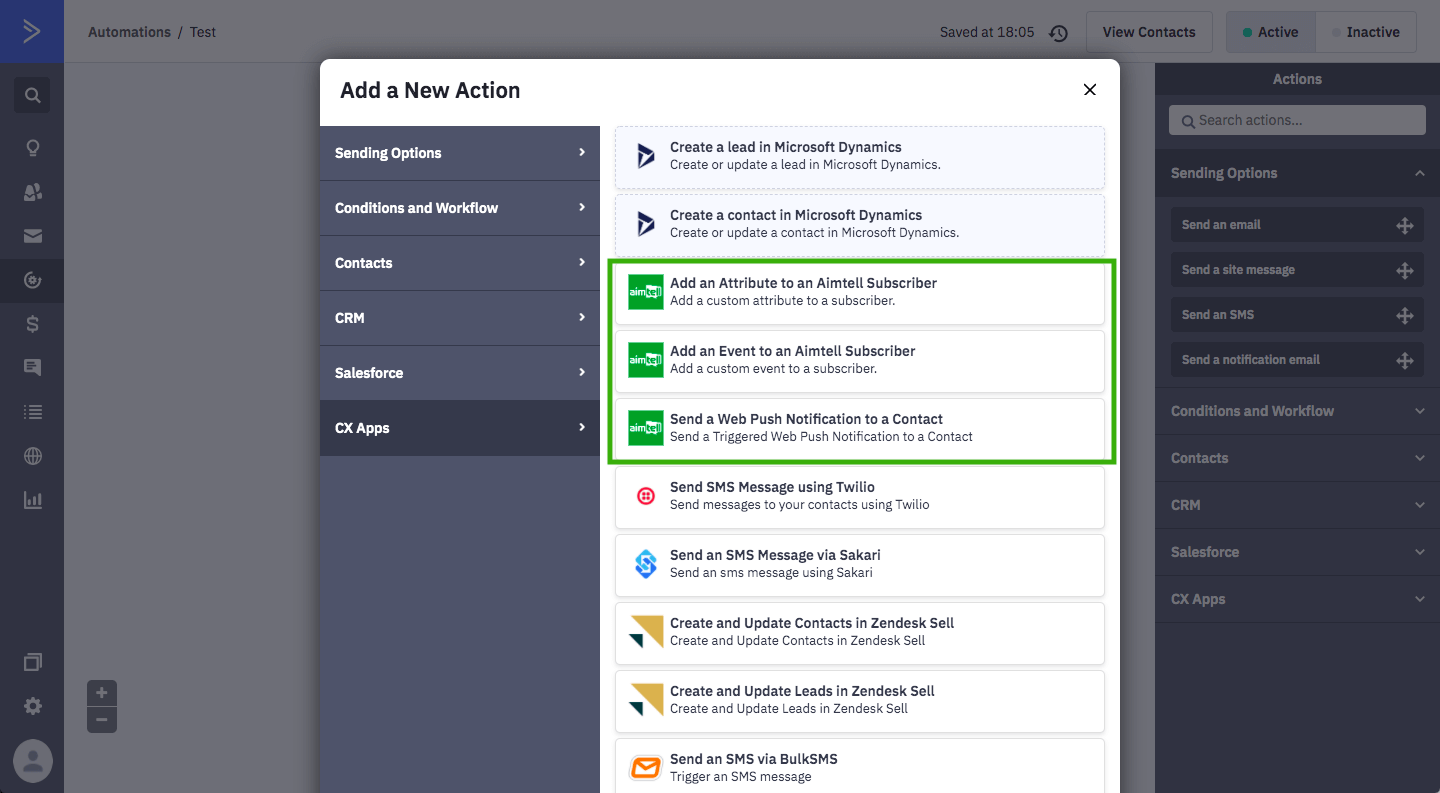Image resolution: width=1440 pixels, height=793 pixels.
Task: Click the revision history clock icon
Action: click(1059, 33)
